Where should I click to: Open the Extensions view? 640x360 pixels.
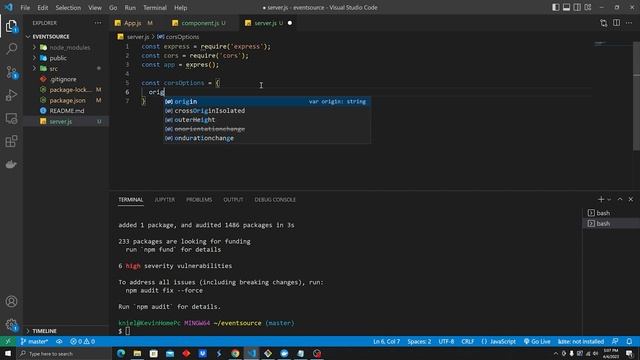(x=11, y=141)
